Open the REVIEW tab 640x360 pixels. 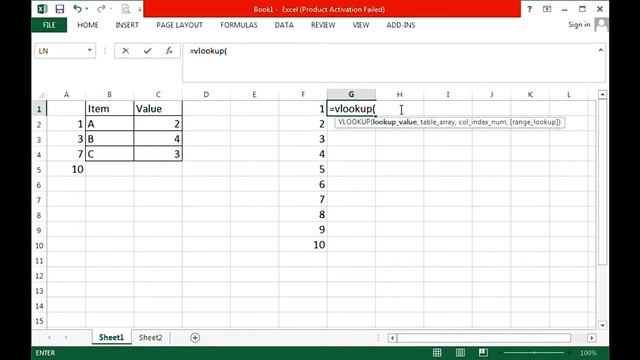coord(323,25)
